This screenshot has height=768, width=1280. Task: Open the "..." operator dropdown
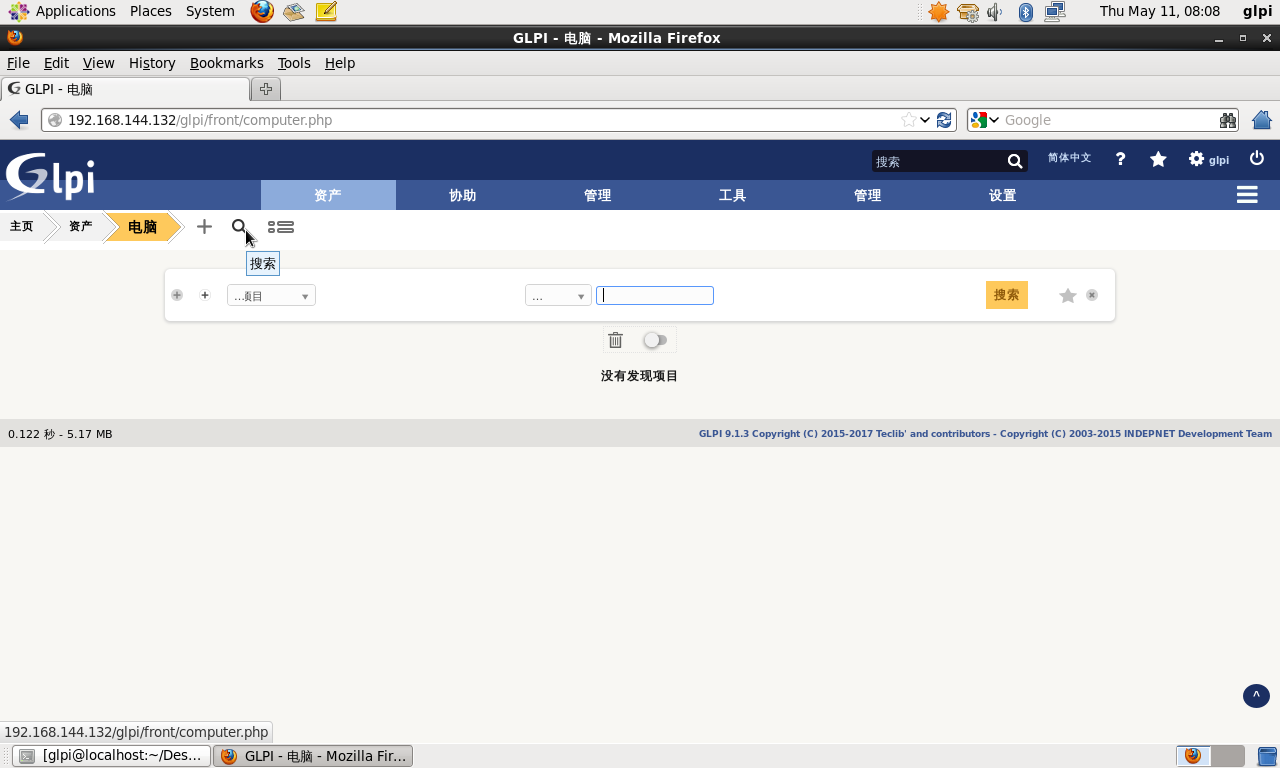558,296
